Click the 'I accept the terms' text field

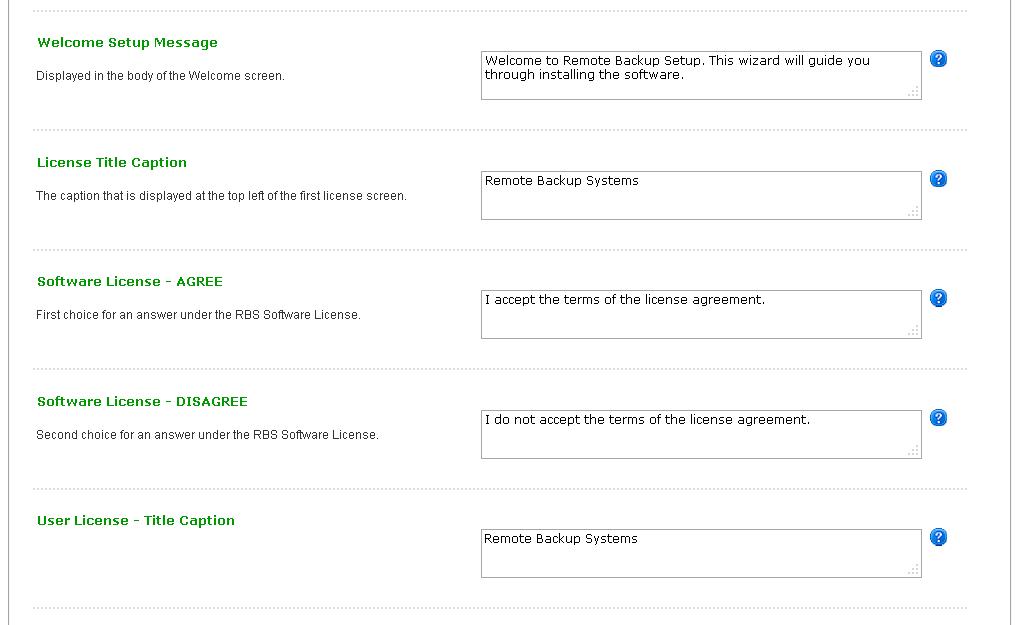coord(700,314)
